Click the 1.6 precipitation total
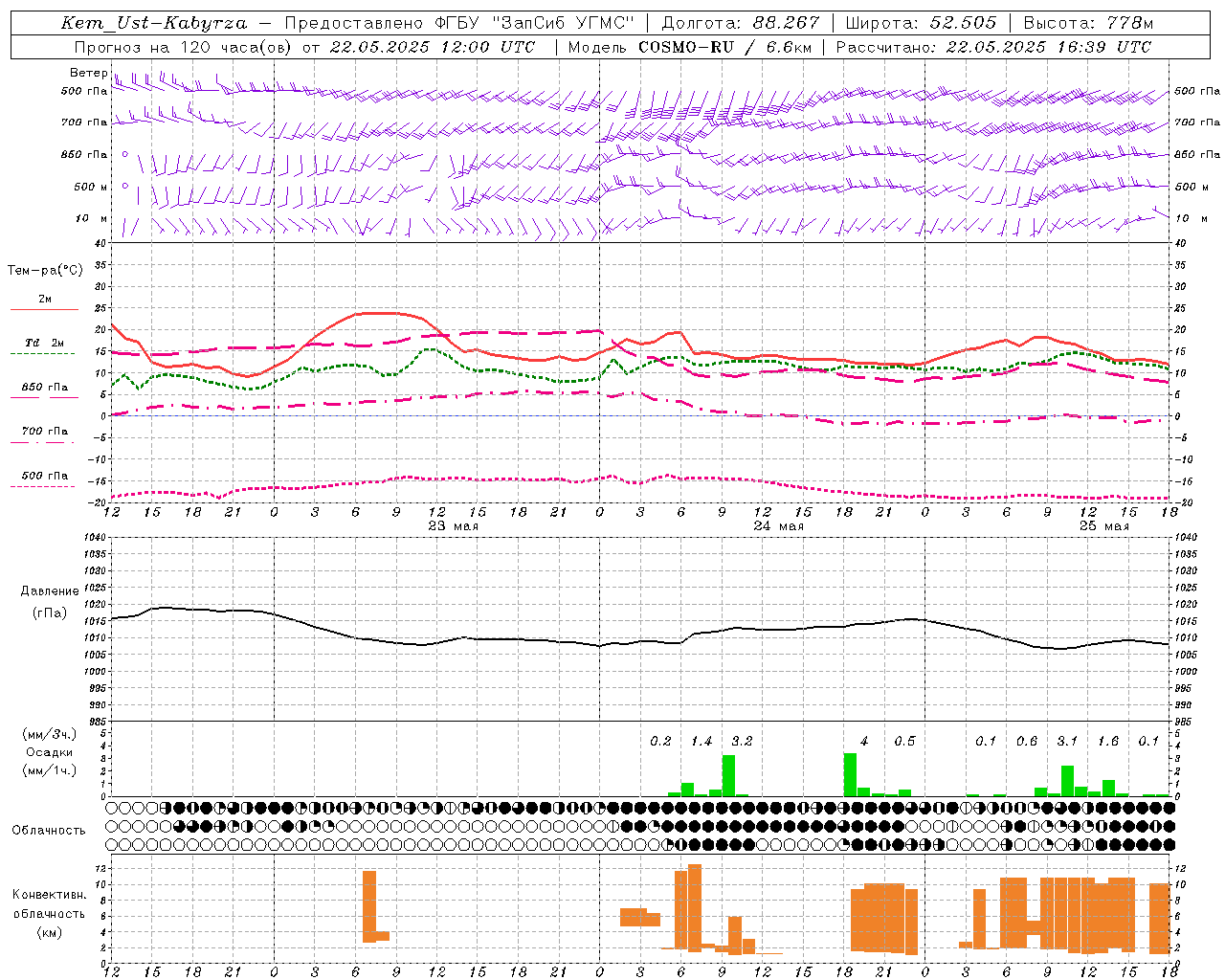This screenshot has height=980, width=1225. click(1108, 741)
